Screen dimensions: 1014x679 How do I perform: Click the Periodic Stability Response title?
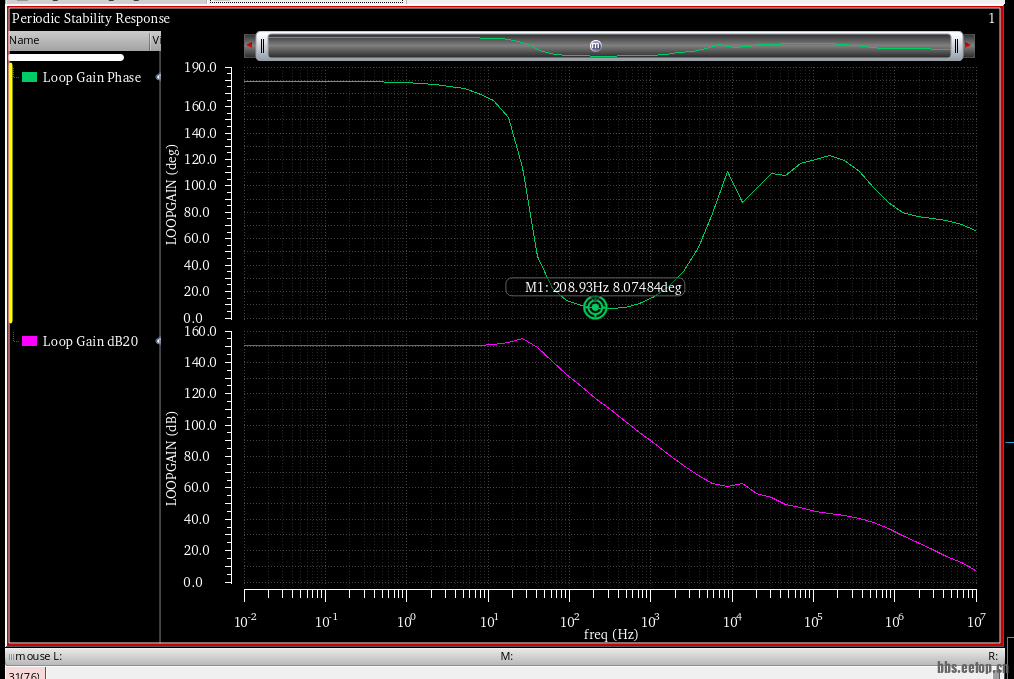pos(91,18)
